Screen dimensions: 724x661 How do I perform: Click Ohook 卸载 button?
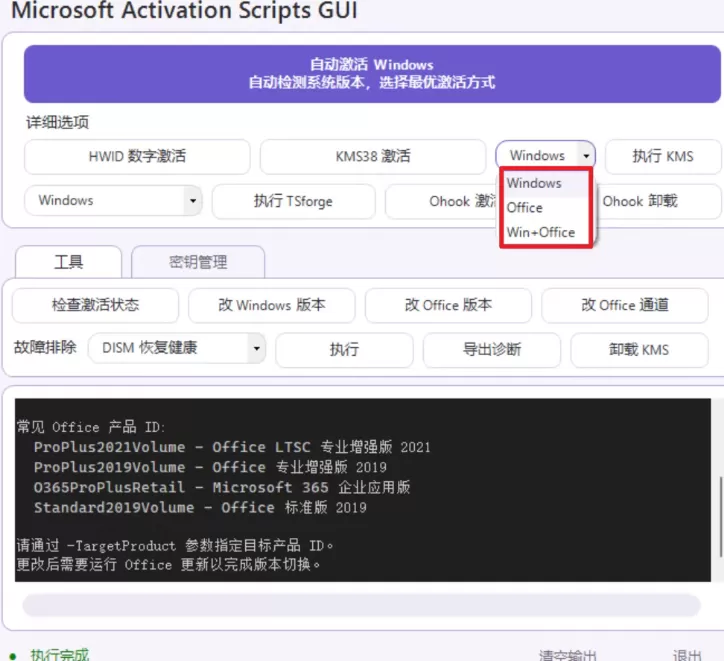[x=658, y=201]
